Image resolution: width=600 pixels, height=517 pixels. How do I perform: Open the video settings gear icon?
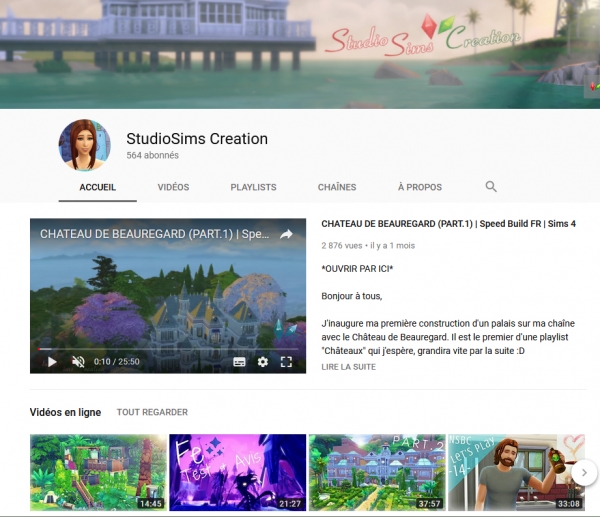(x=262, y=362)
